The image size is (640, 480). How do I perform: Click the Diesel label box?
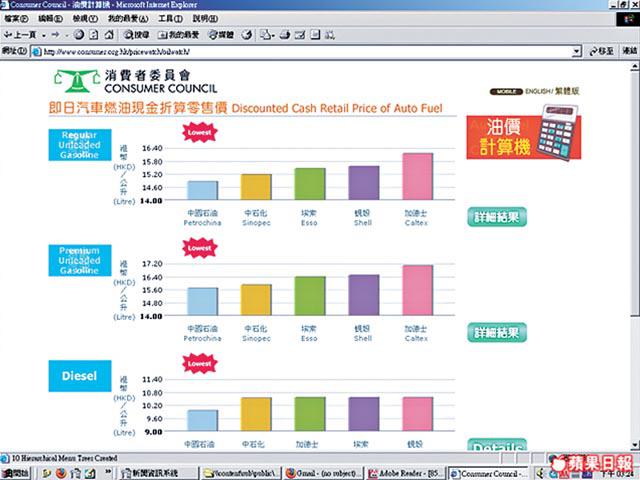[x=80, y=376]
